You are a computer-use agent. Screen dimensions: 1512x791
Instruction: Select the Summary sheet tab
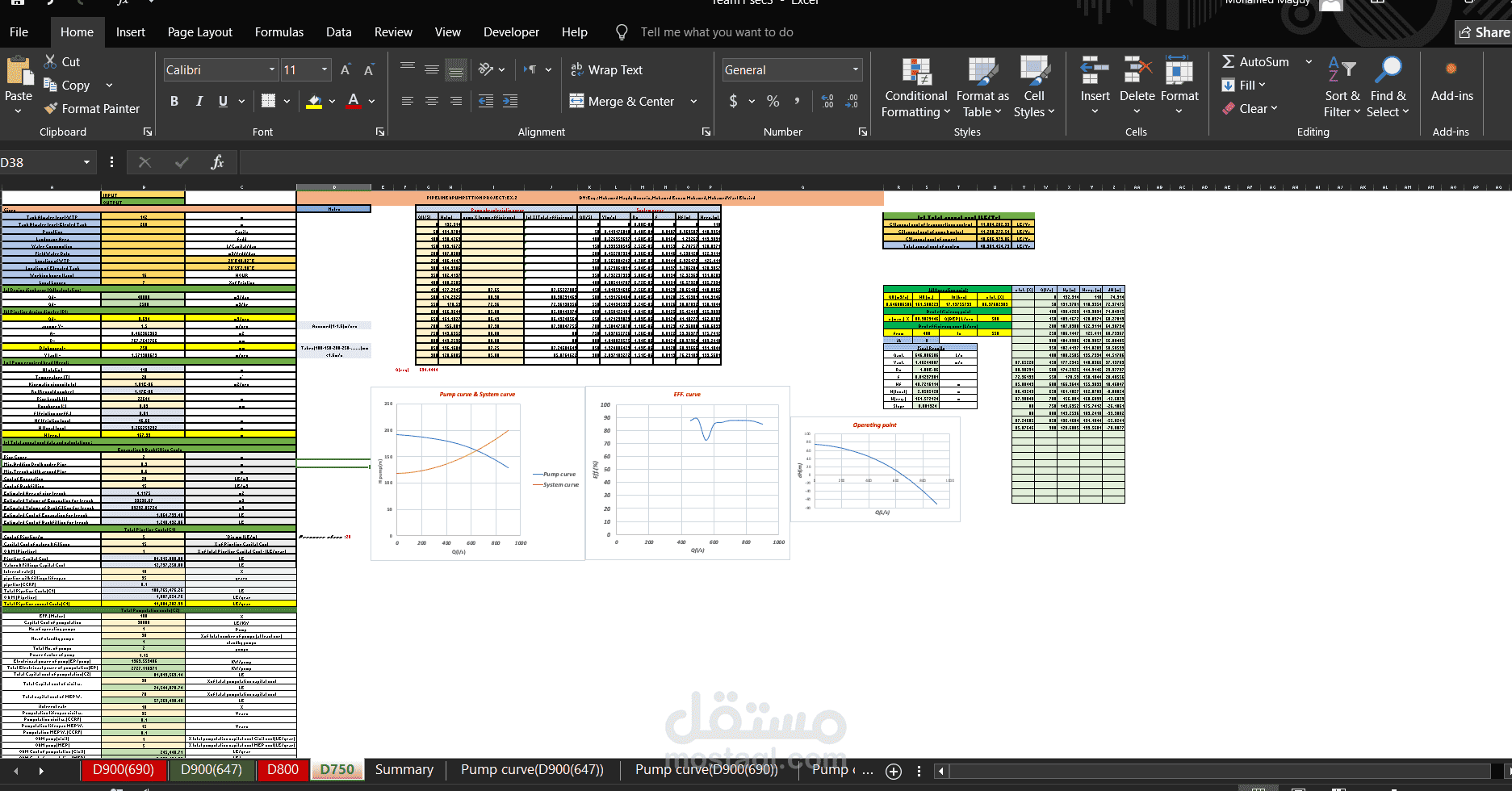pos(404,769)
